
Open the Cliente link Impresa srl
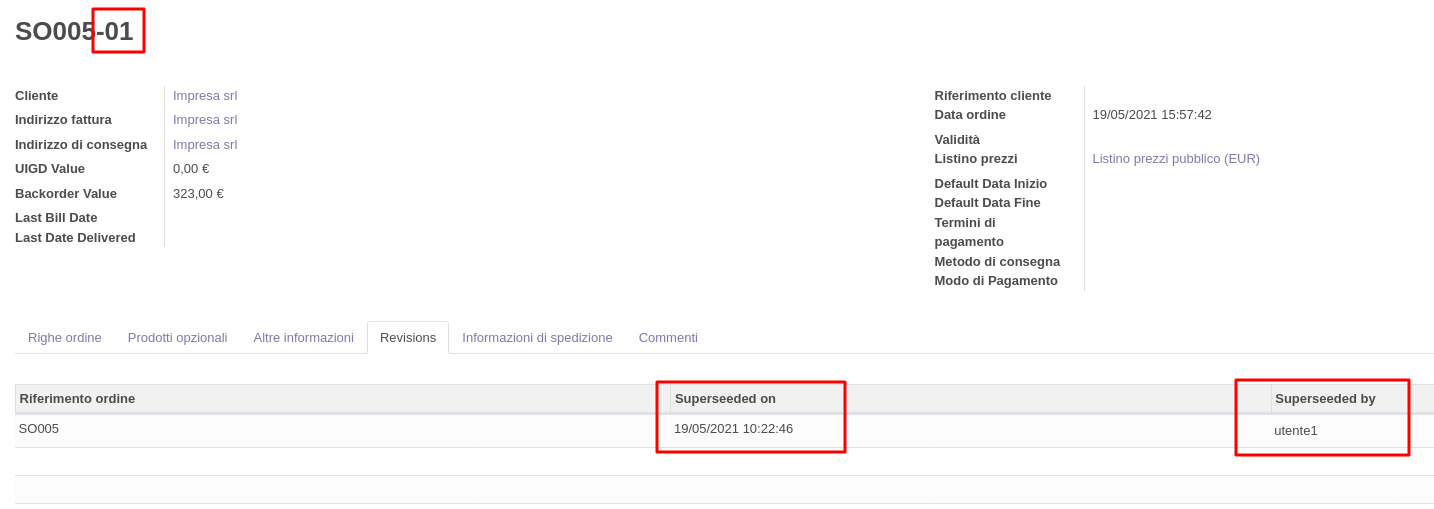click(205, 96)
